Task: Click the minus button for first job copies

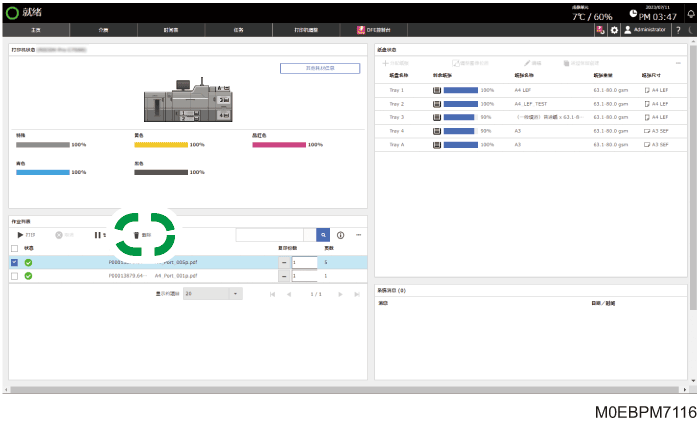Action: click(284, 262)
